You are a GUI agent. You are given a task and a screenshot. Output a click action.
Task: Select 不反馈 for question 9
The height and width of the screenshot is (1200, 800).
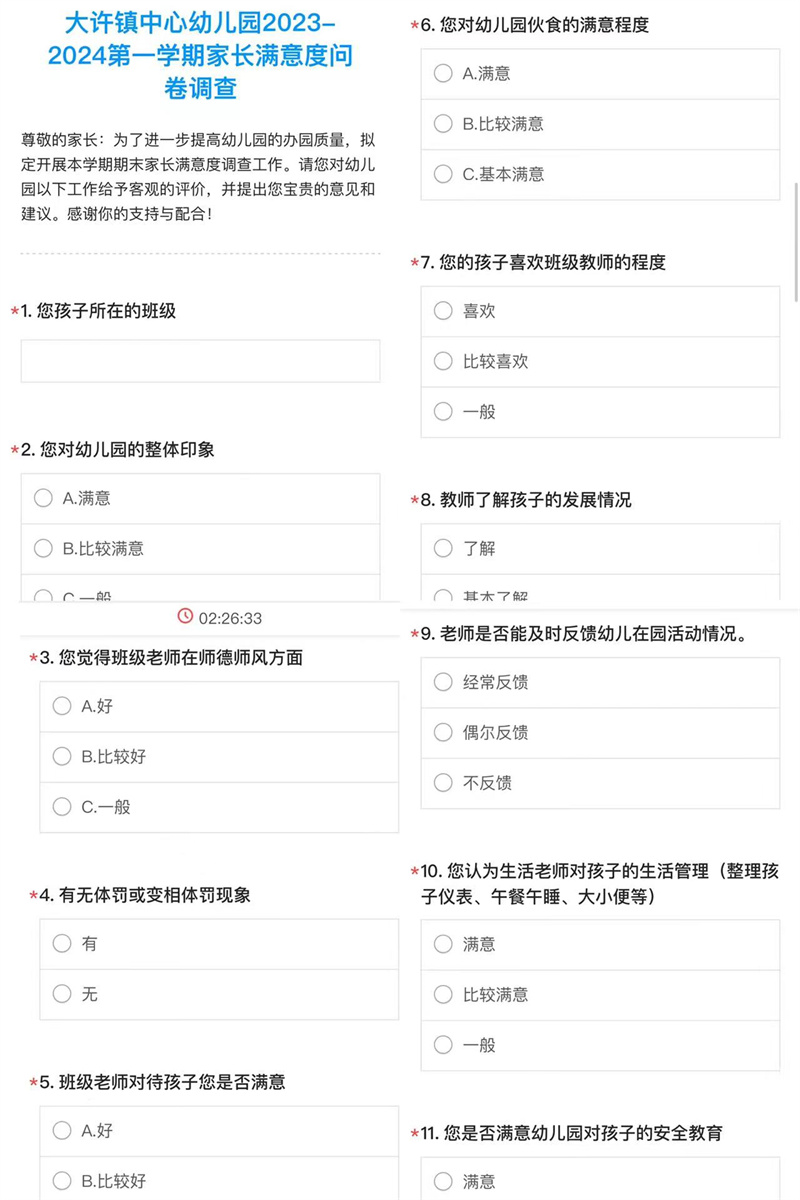point(443,783)
